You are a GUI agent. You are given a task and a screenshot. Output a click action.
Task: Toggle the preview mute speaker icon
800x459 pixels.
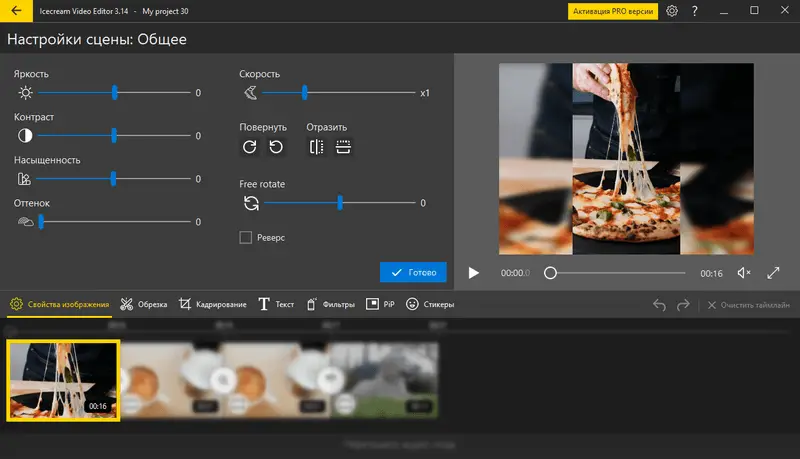[x=744, y=273]
